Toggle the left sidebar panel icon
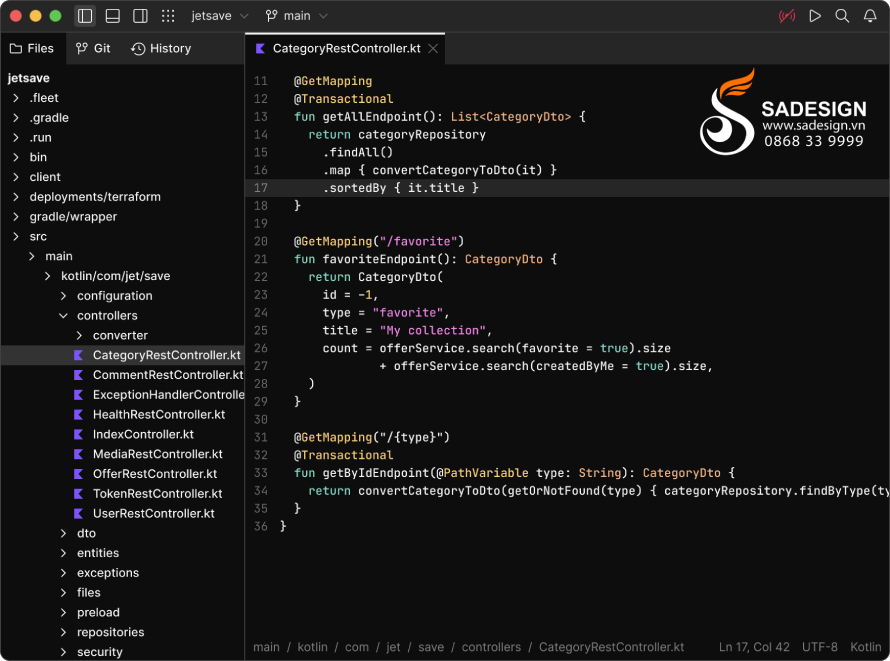This screenshot has width=890, height=661. pos(85,16)
